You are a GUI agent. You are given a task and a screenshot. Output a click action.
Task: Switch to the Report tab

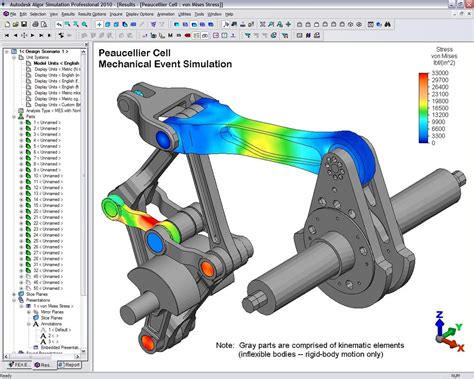(69, 365)
